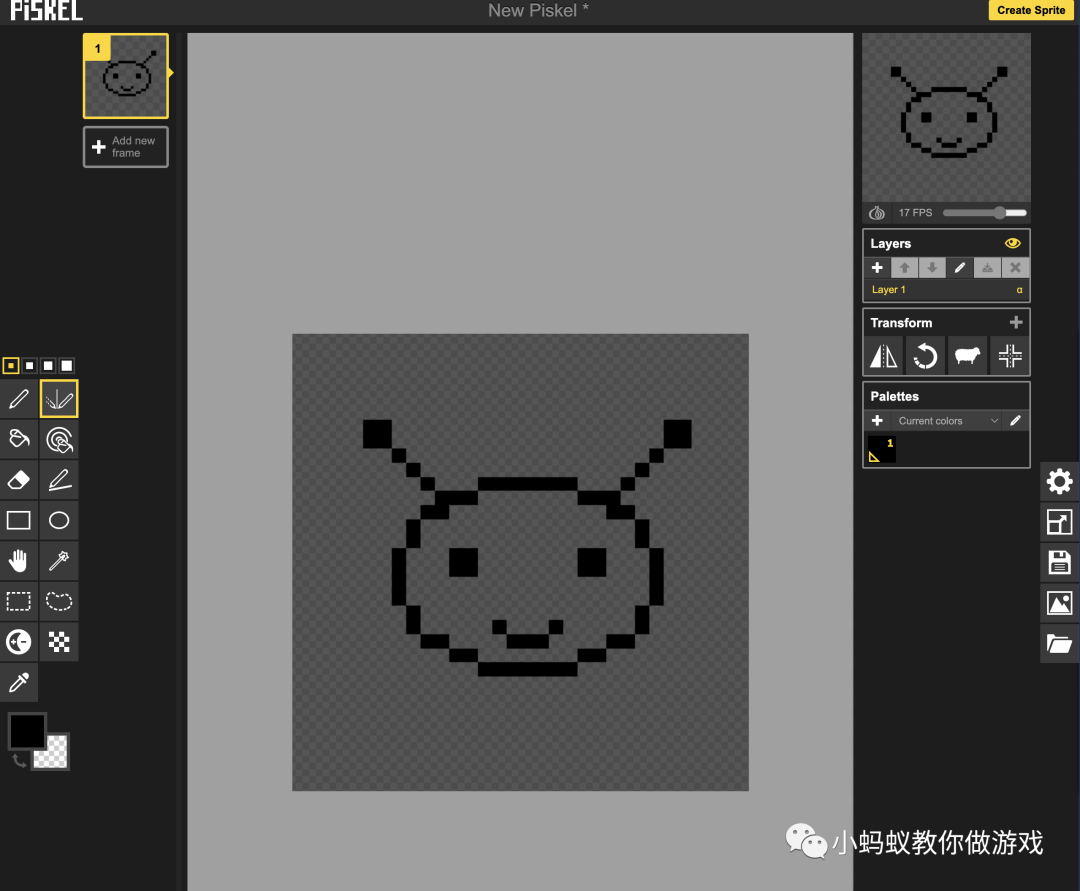Image resolution: width=1080 pixels, height=891 pixels.
Task: Select the Color picker eyedropper tool
Action: click(19, 682)
